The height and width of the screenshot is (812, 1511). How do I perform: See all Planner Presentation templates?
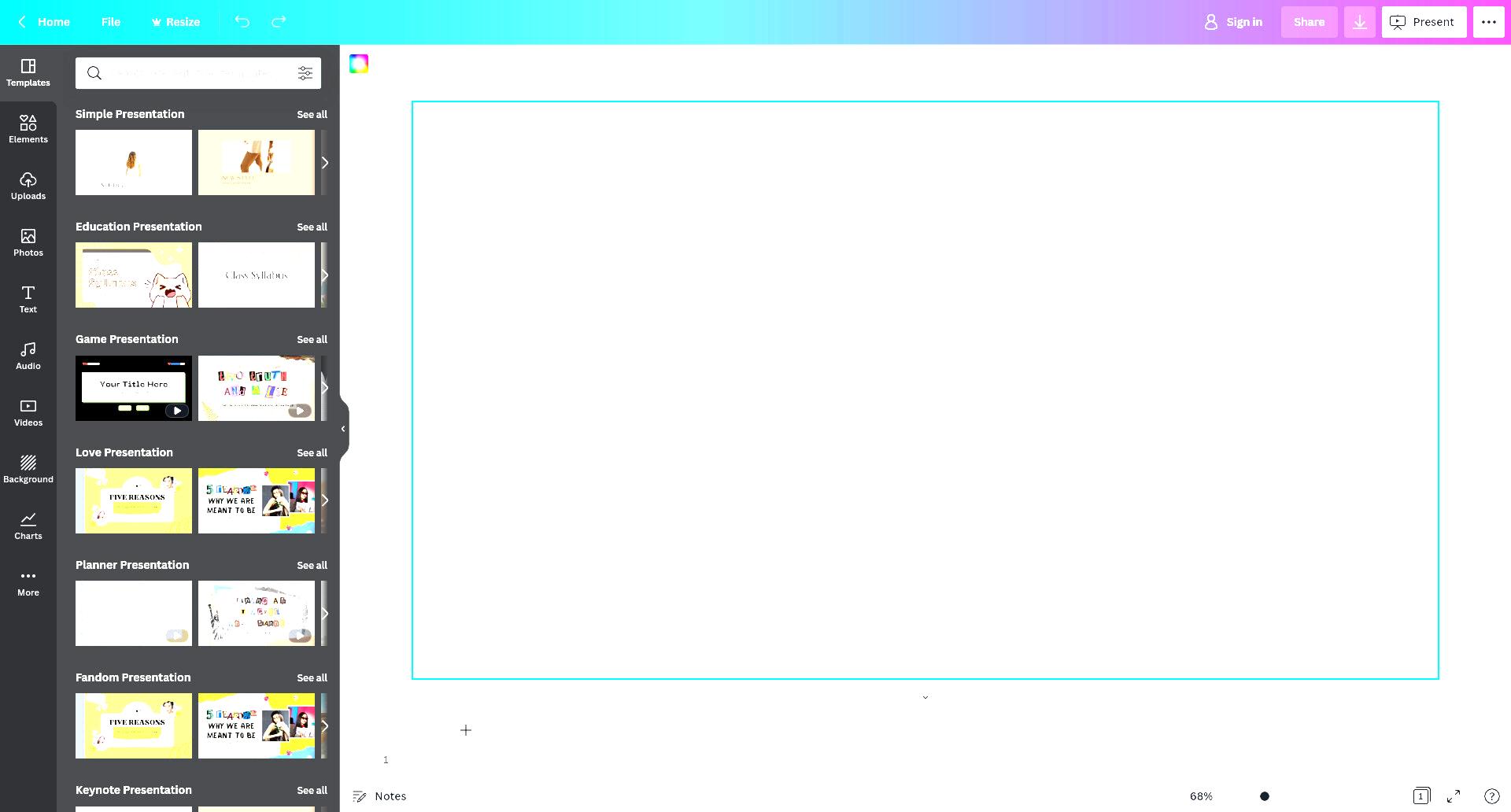pyautogui.click(x=312, y=565)
